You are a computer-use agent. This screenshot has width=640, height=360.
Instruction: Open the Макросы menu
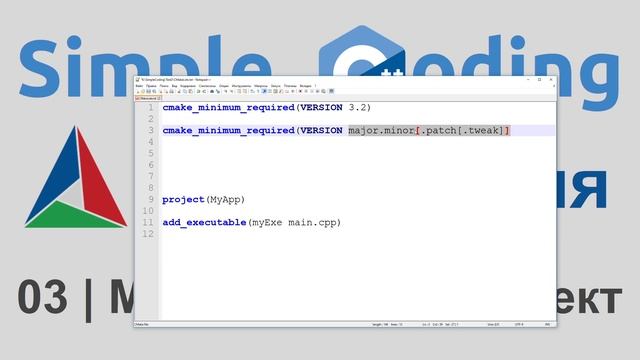point(261,86)
